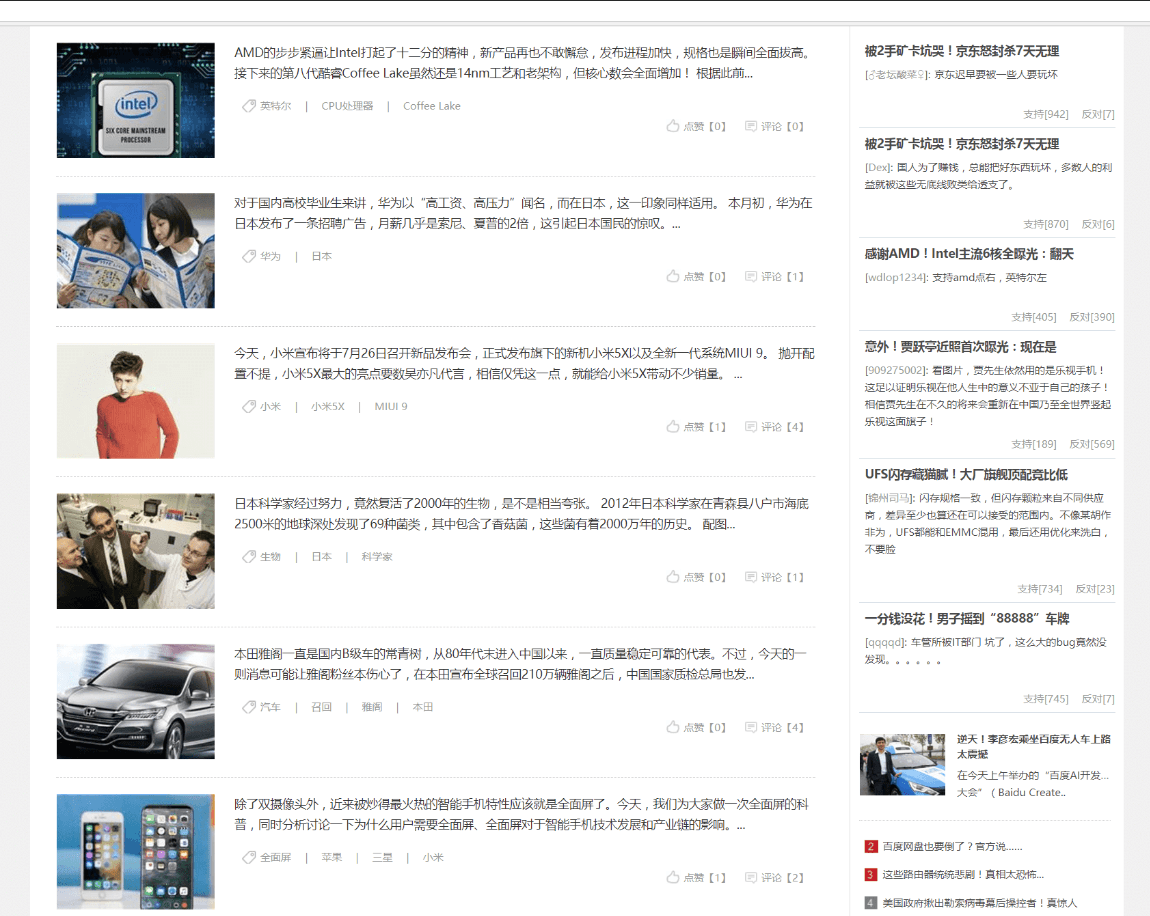Open comments icon on the Japanese scientists article
This screenshot has width=1150, height=916.
[x=751, y=577]
